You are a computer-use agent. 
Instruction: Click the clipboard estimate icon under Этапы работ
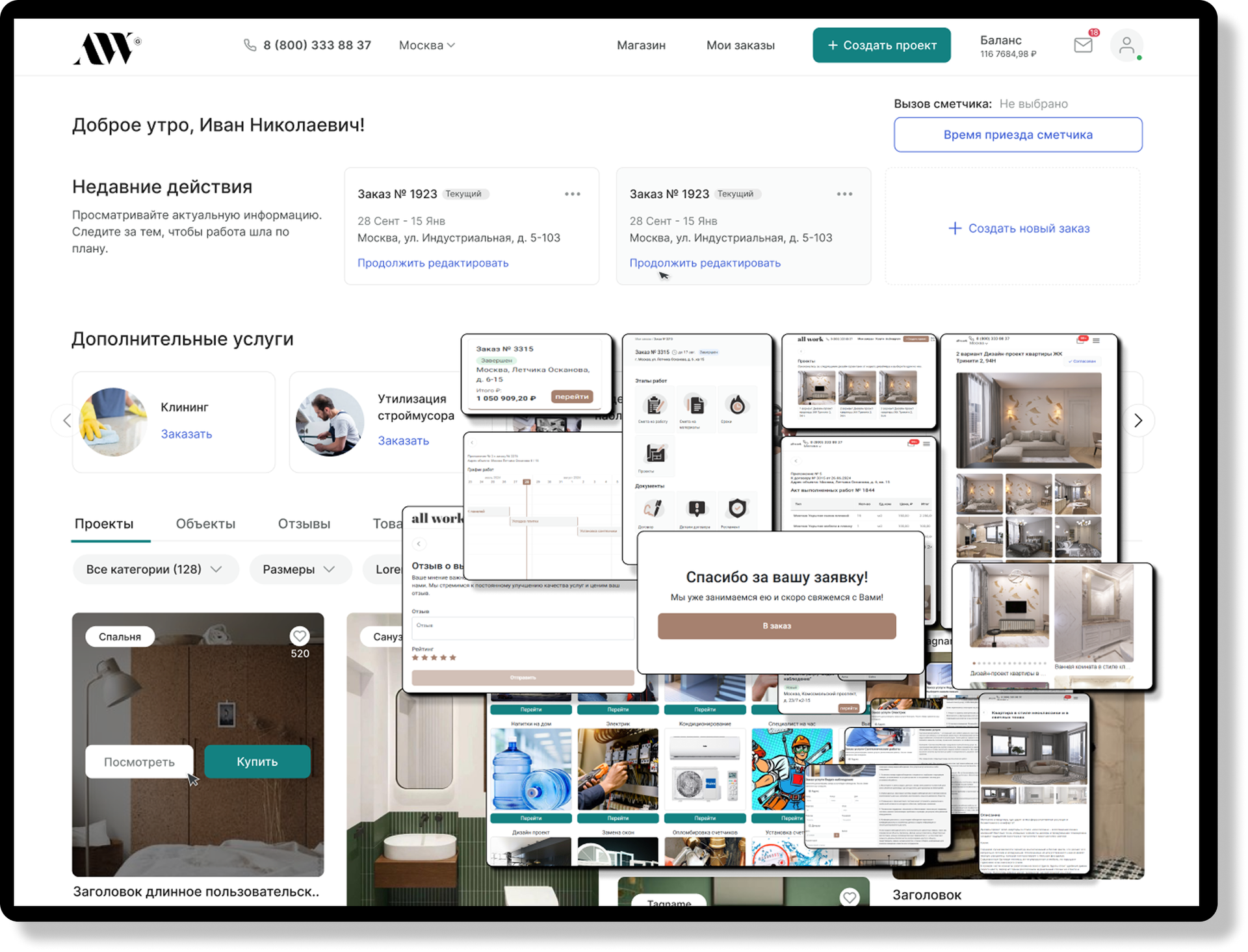coord(655,405)
